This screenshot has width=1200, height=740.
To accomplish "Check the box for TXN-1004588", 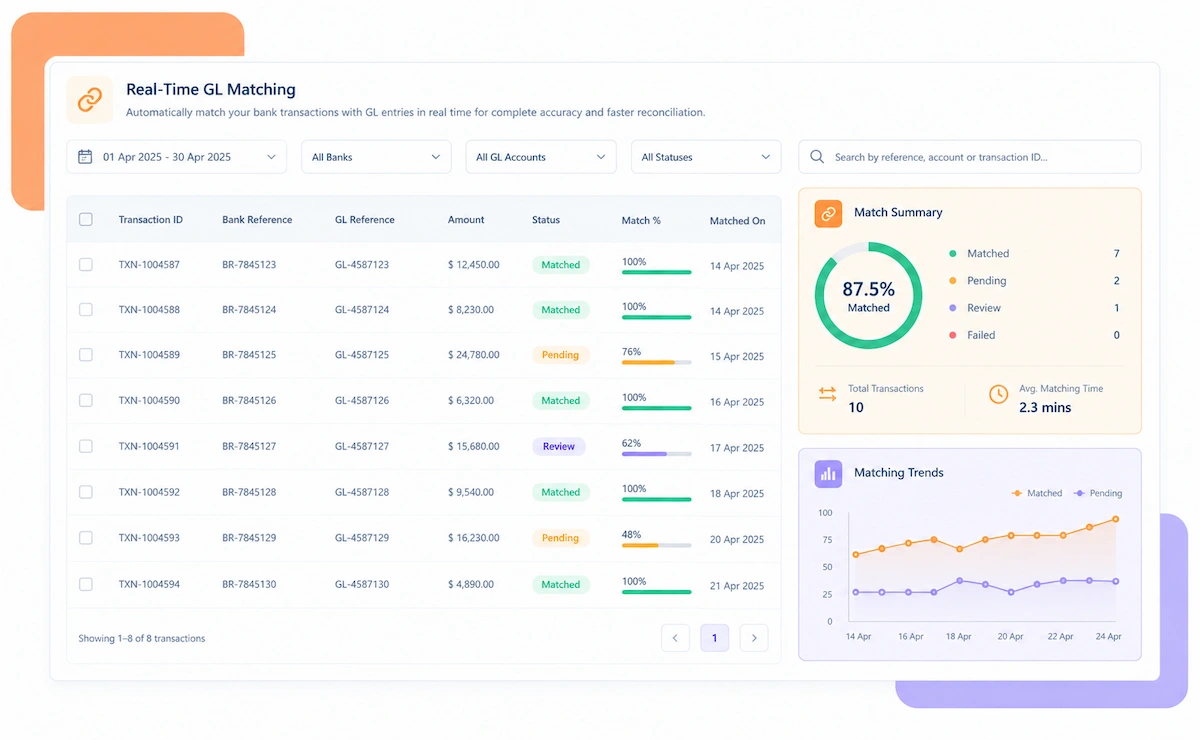I will [x=86, y=310].
